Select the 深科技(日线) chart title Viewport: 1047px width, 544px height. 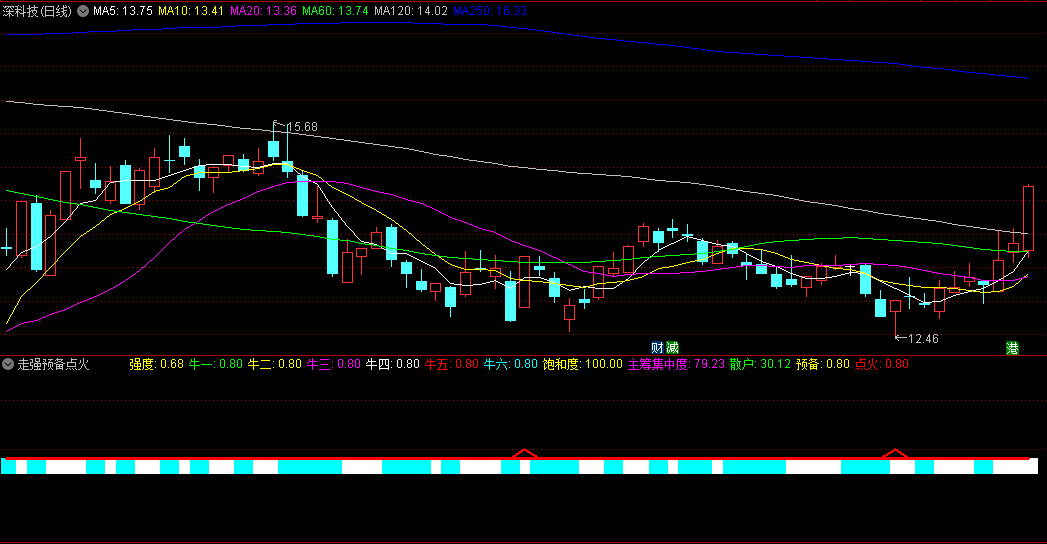tap(37, 11)
